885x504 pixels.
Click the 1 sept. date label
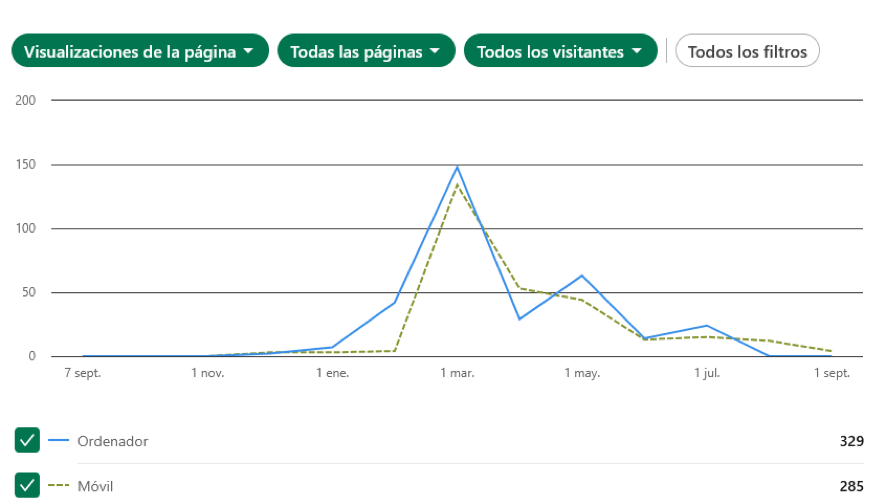point(831,373)
